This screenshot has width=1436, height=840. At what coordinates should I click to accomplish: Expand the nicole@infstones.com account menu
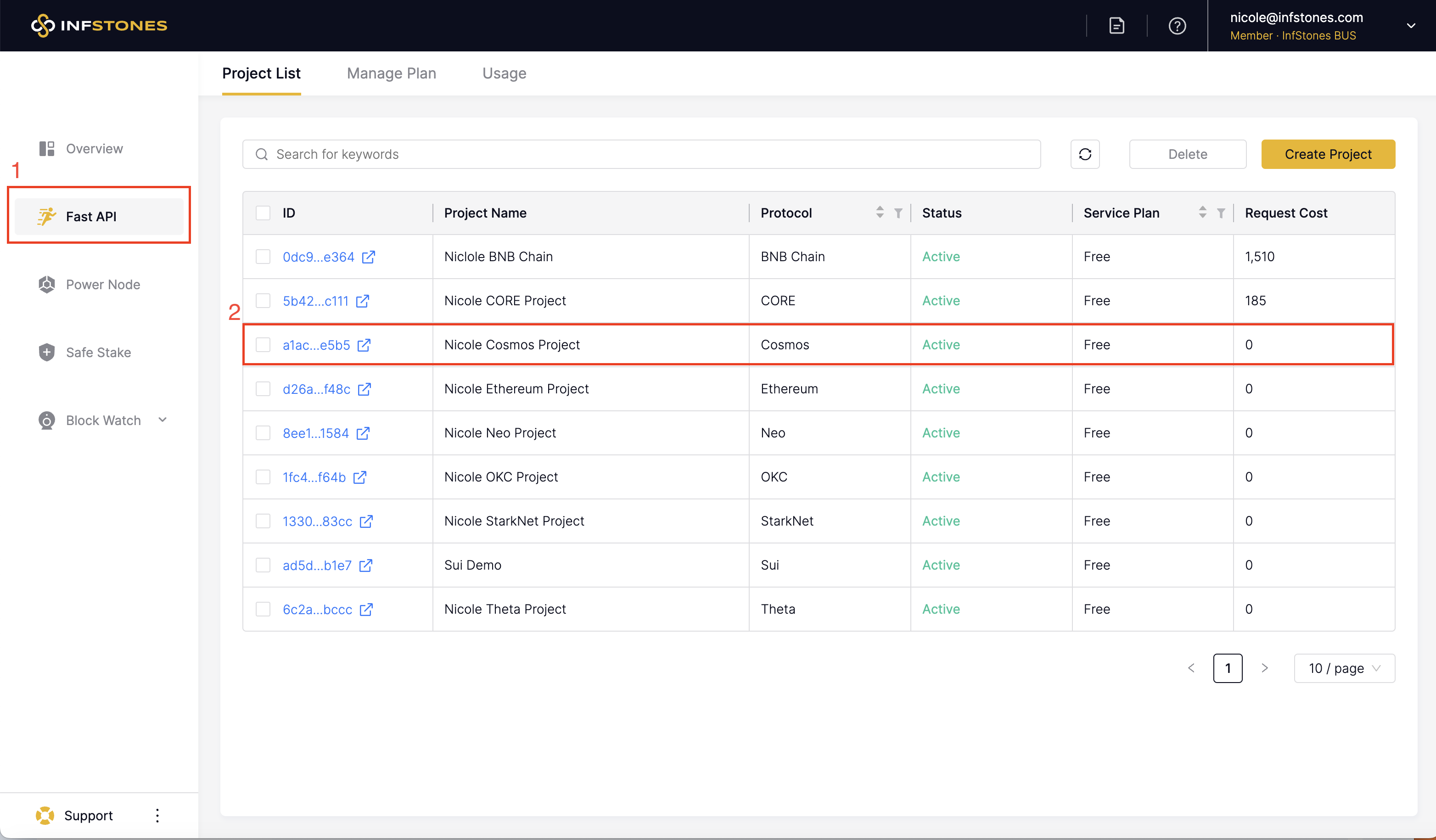[1410, 26]
